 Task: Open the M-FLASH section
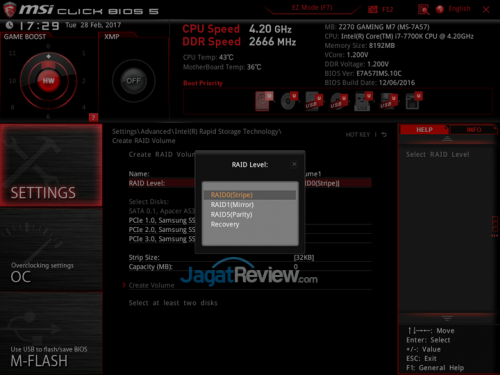point(51,334)
